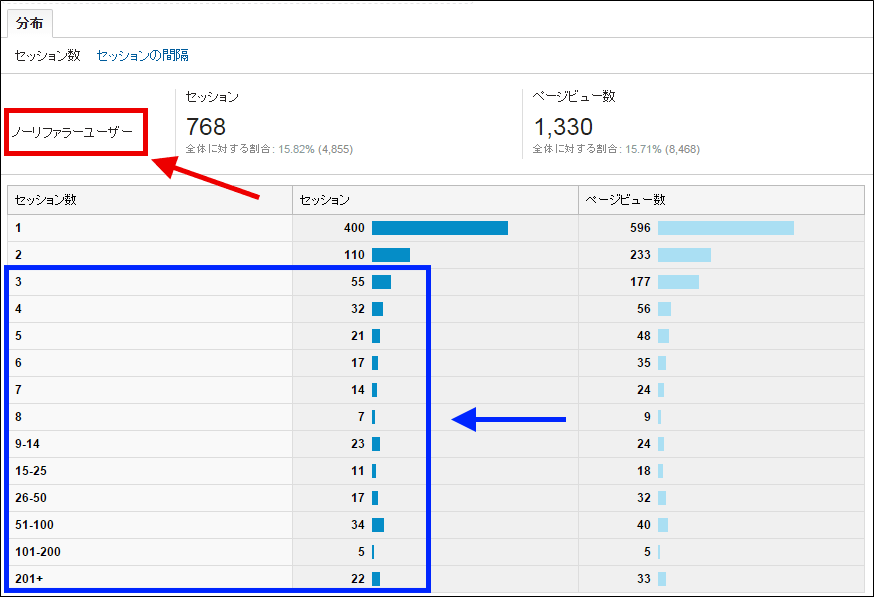The height and width of the screenshot is (597, 874).
Task: Select the 分布 tab
Action: coord(29,22)
